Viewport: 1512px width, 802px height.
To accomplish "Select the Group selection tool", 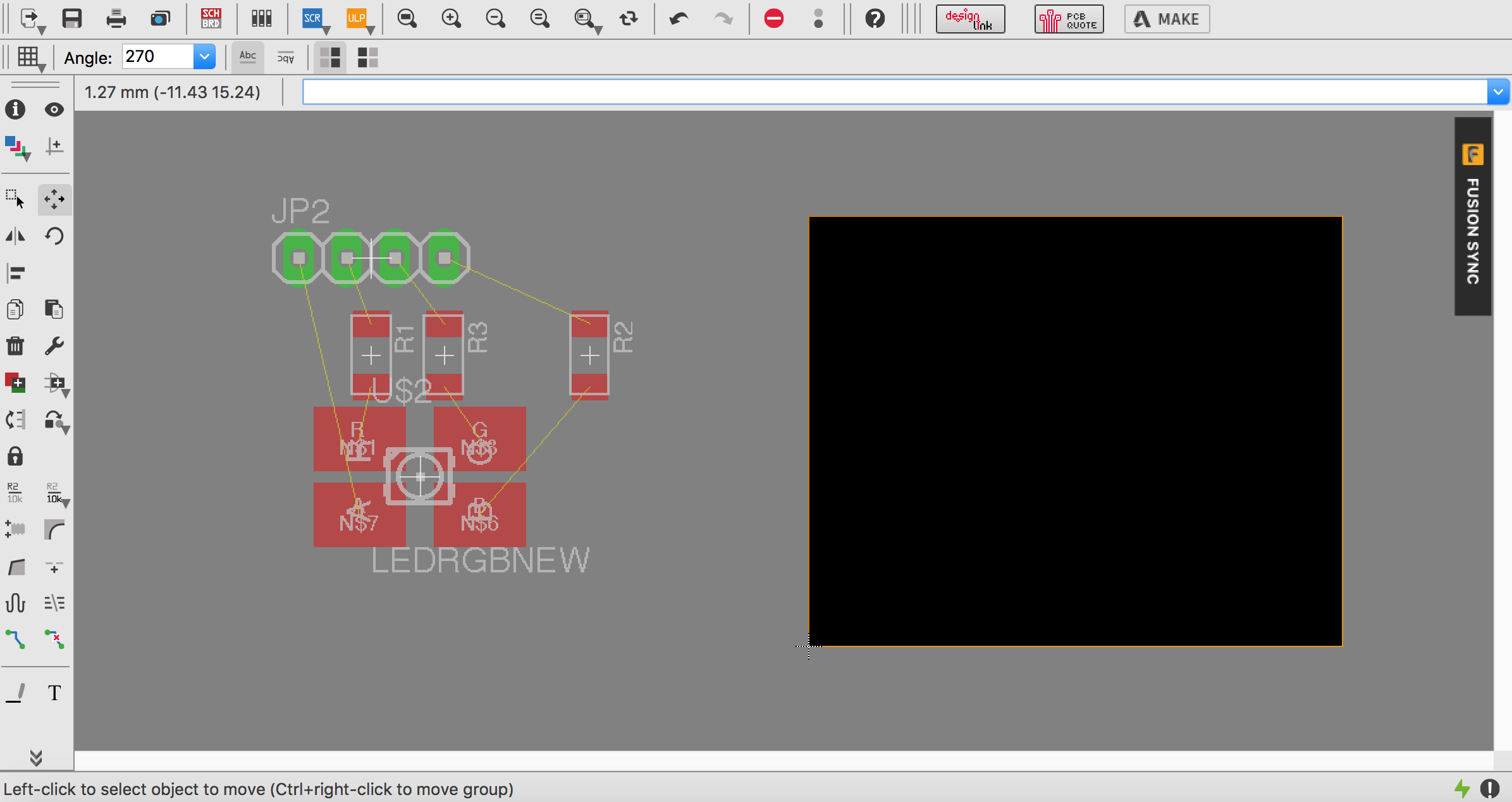I will click(15, 200).
